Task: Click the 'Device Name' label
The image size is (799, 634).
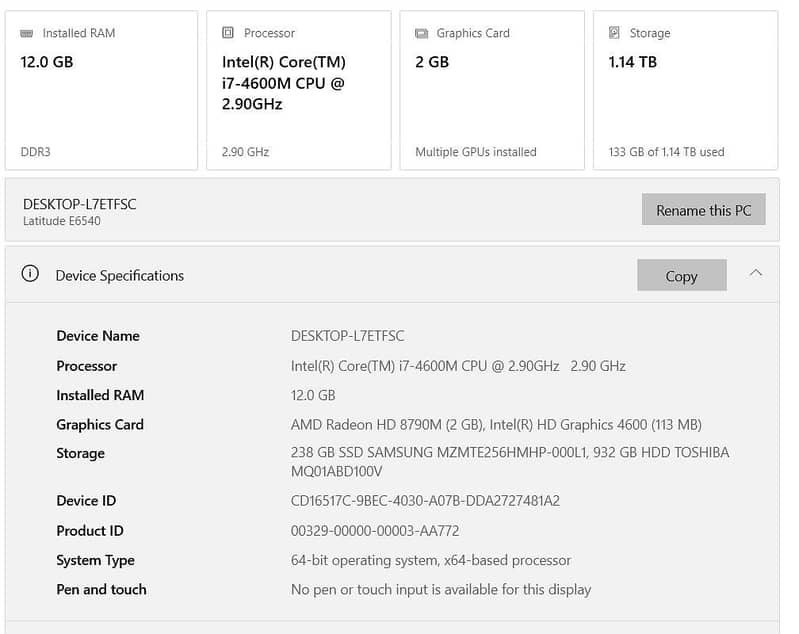Action: (x=98, y=336)
